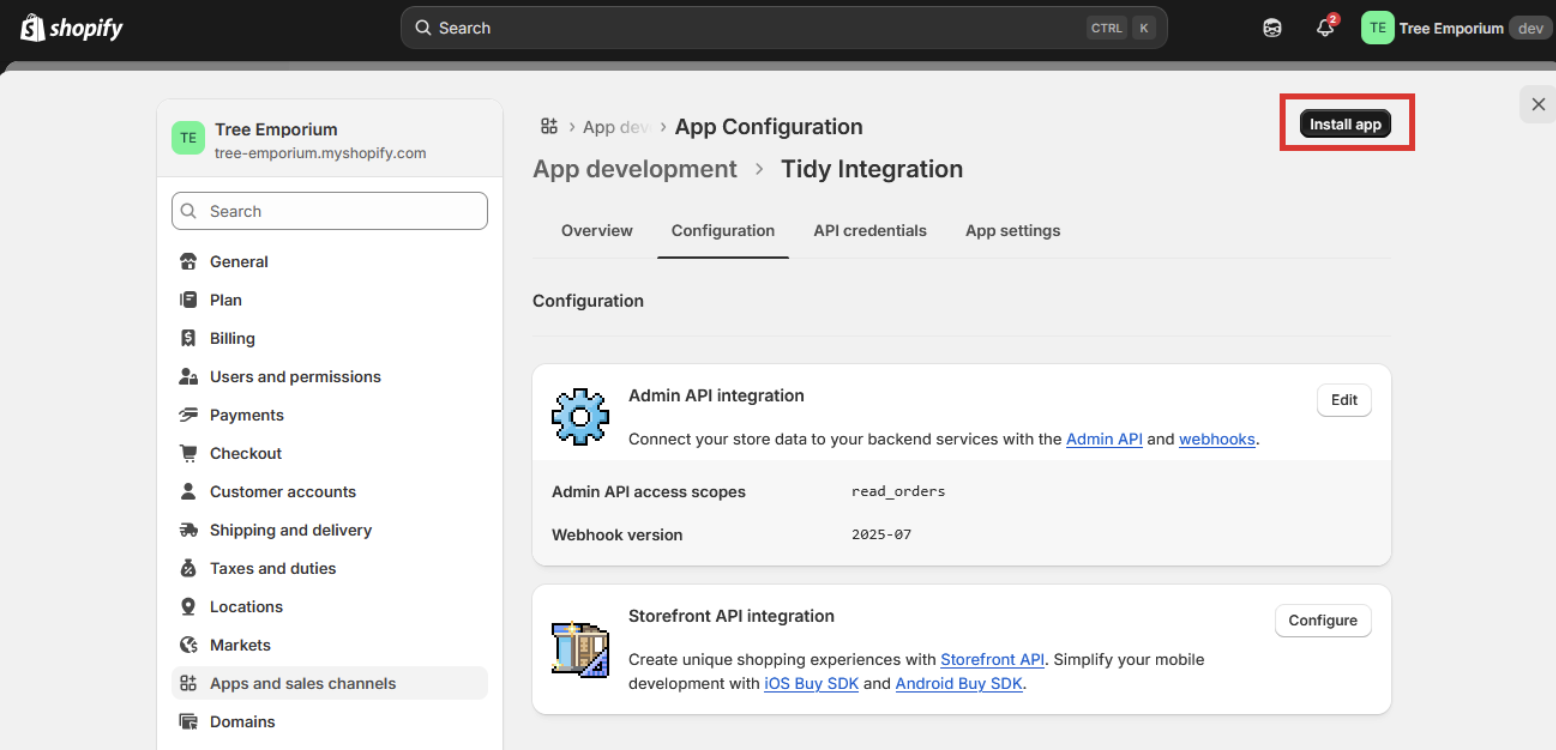
Task: Click the Apps and sales channels icon
Action: pos(188,684)
